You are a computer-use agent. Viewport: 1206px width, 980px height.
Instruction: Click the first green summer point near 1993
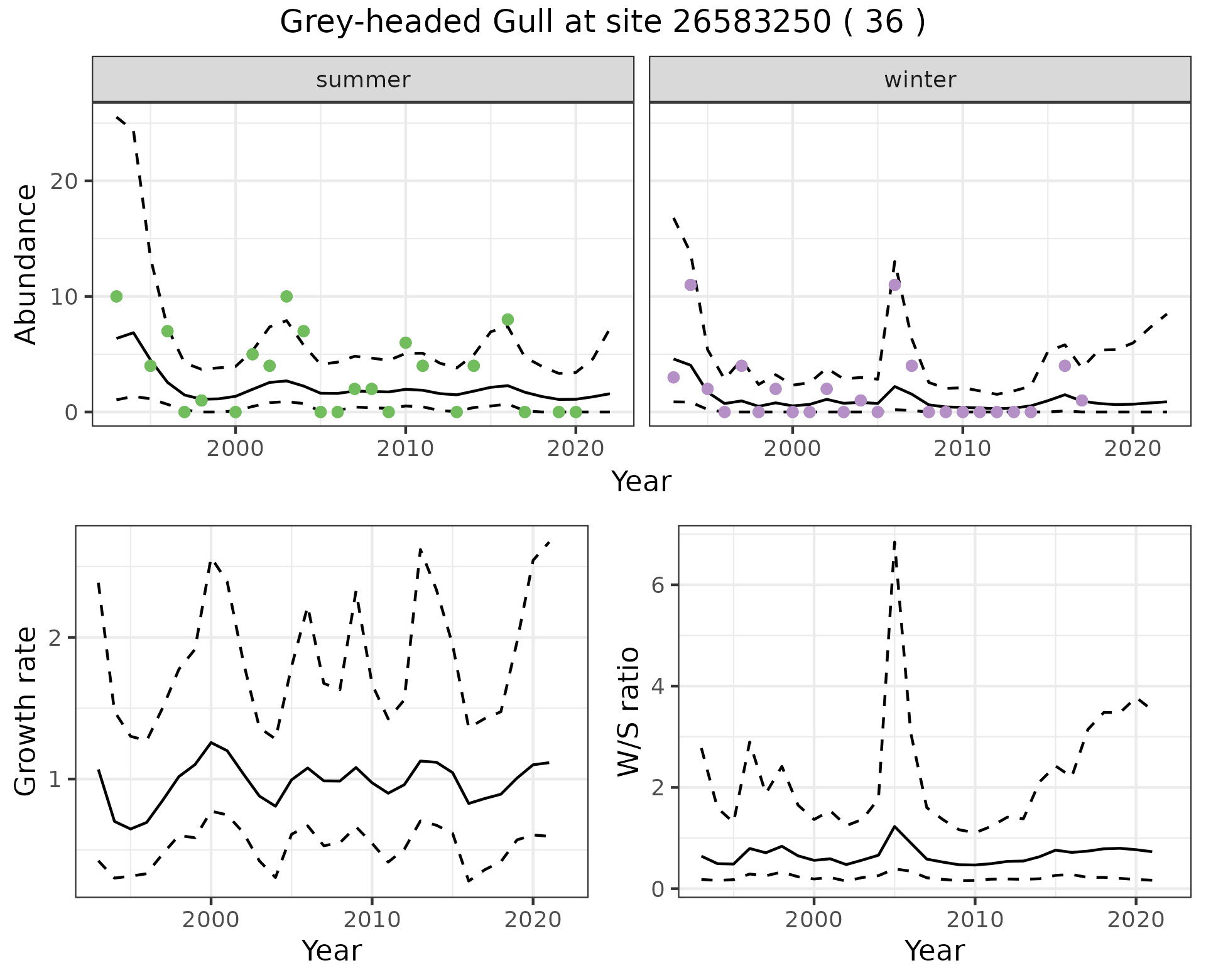(x=116, y=297)
